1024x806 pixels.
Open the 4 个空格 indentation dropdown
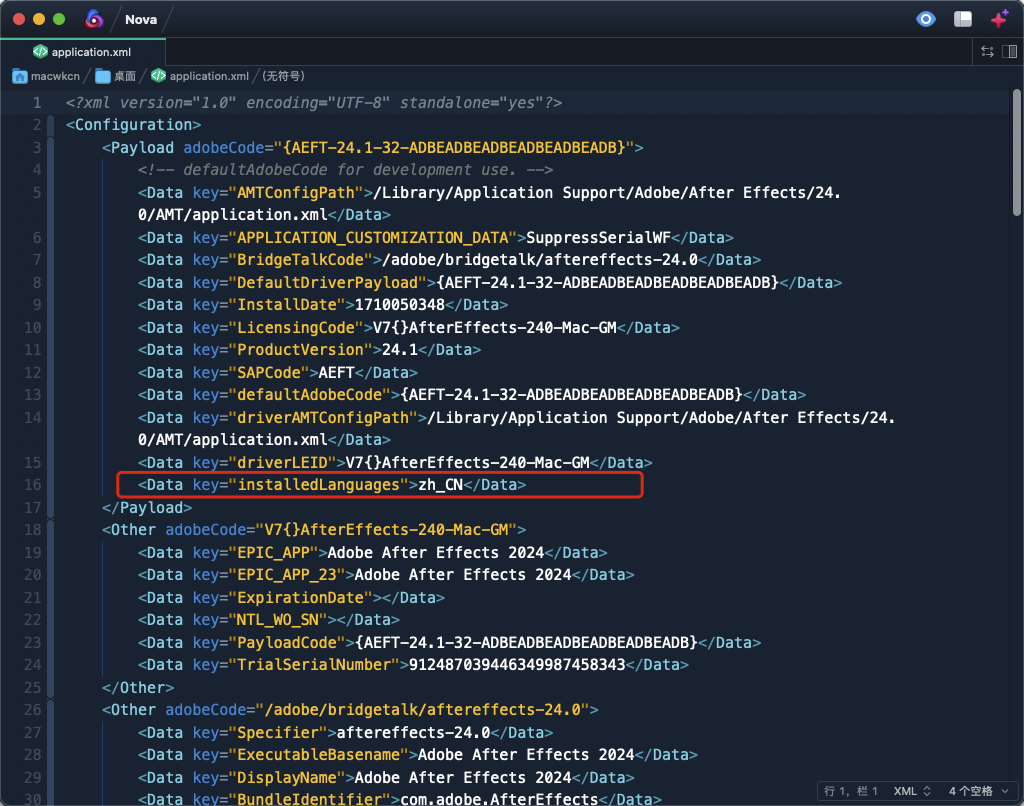[x=979, y=791]
